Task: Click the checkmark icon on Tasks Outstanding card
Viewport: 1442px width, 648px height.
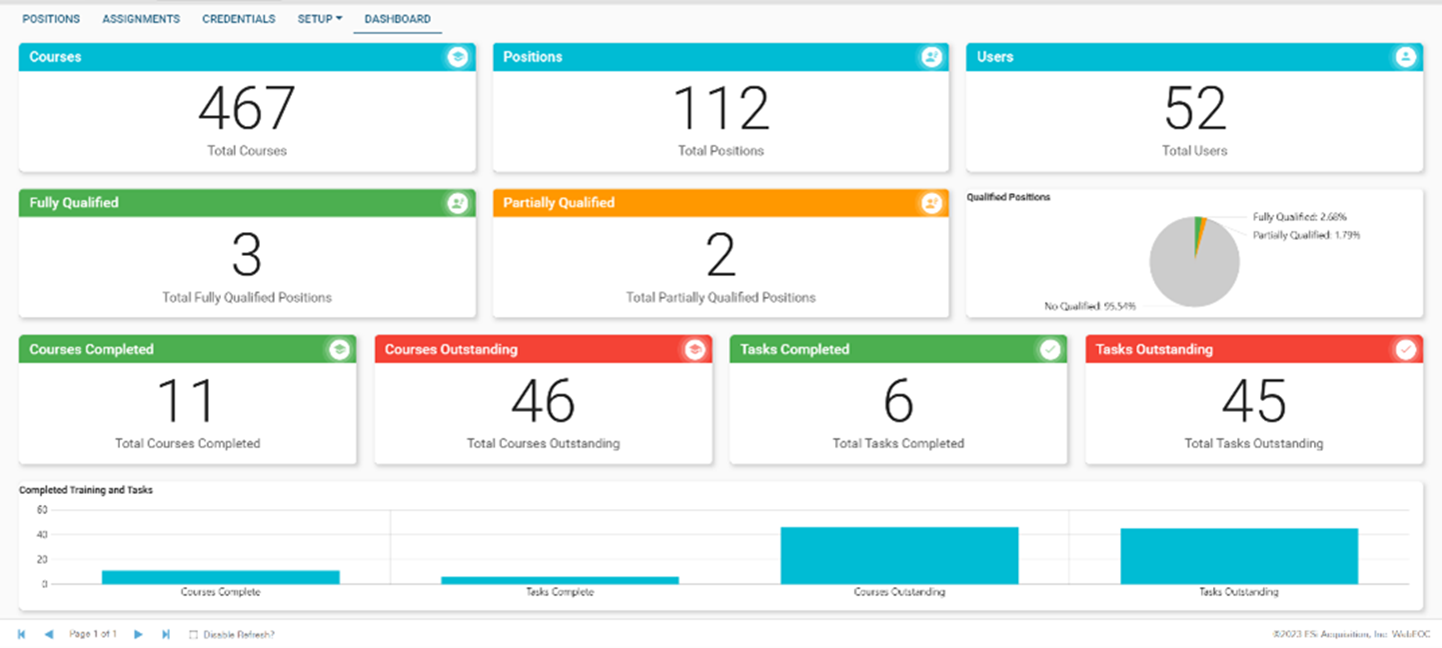Action: tap(1404, 349)
